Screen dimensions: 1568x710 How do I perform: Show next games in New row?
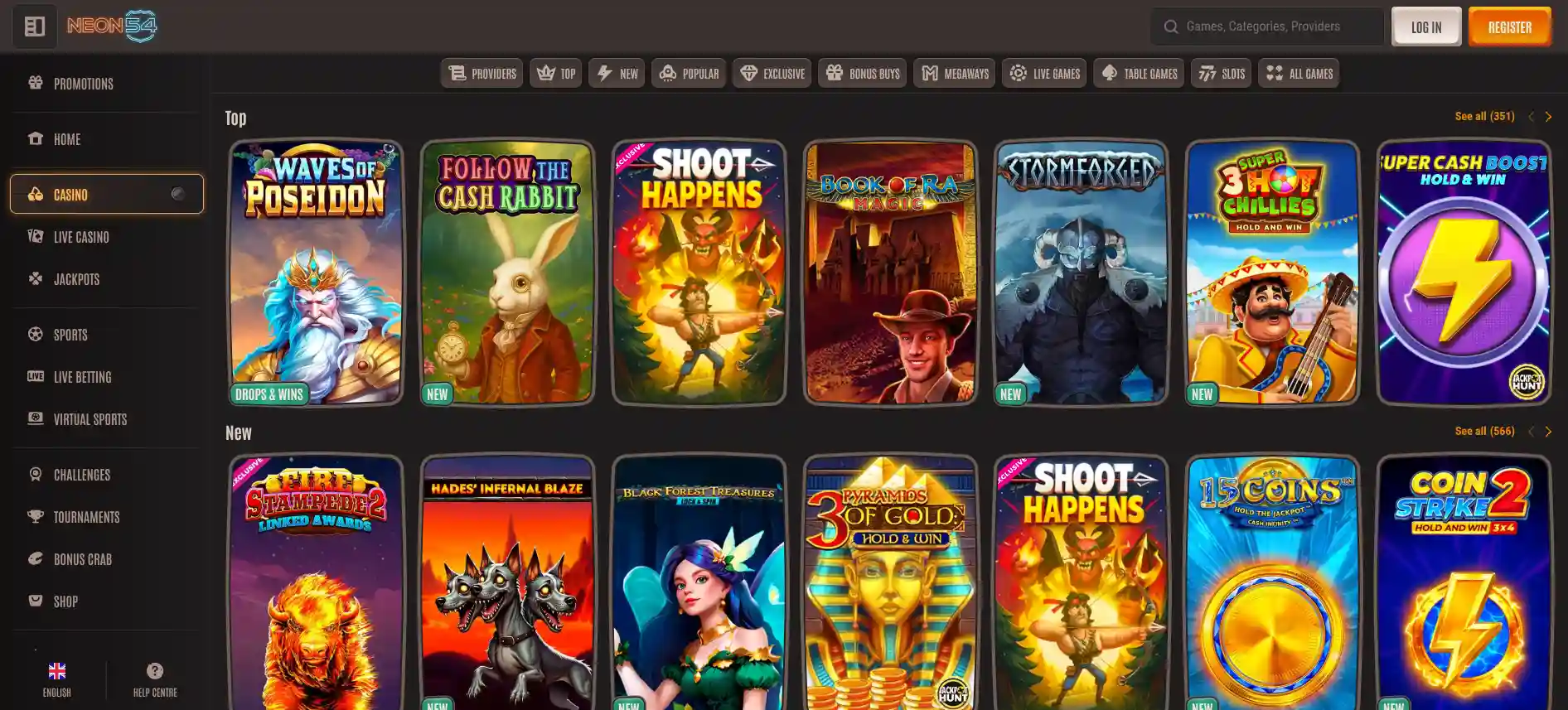(x=1548, y=432)
